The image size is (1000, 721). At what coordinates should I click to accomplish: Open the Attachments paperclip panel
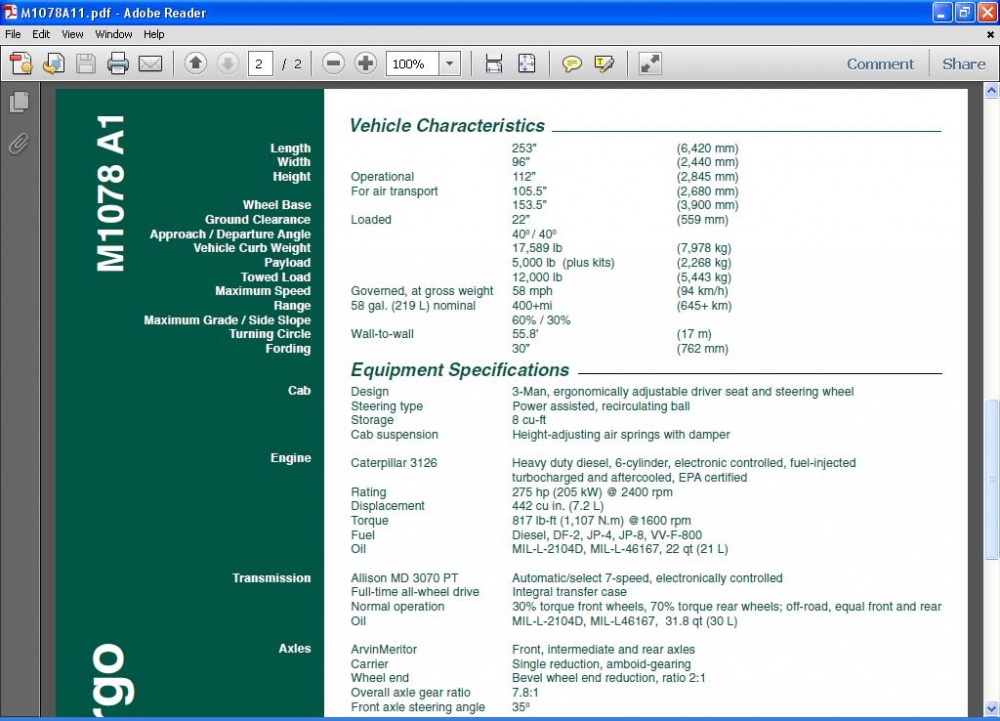[x=19, y=144]
